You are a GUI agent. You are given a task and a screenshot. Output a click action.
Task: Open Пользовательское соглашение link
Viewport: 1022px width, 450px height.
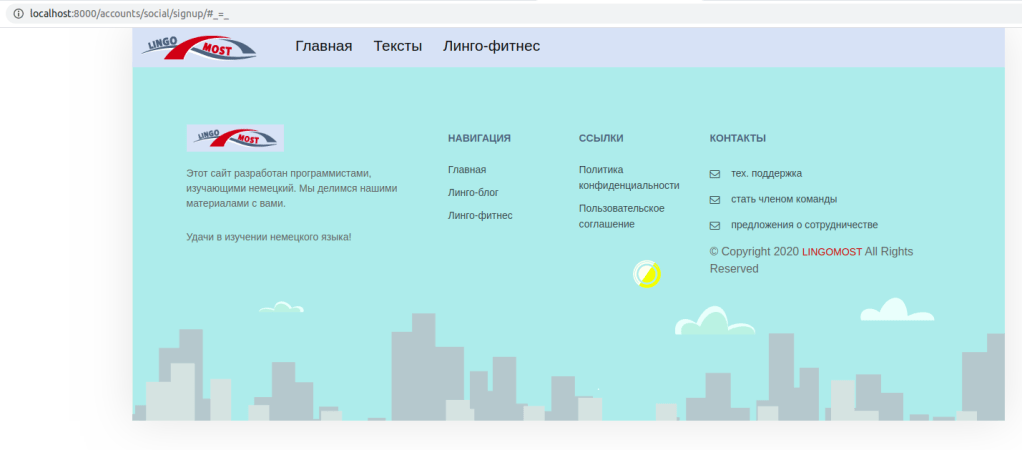(621, 216)
